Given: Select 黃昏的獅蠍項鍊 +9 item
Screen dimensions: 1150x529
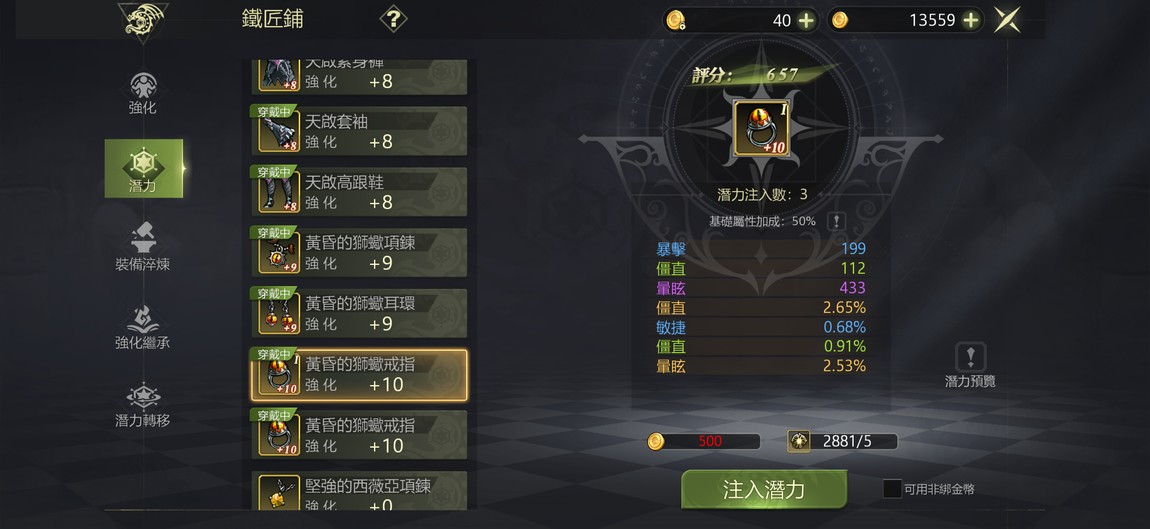Looking at the screenshot, I should pyautogui.click(x=359, y=252).
